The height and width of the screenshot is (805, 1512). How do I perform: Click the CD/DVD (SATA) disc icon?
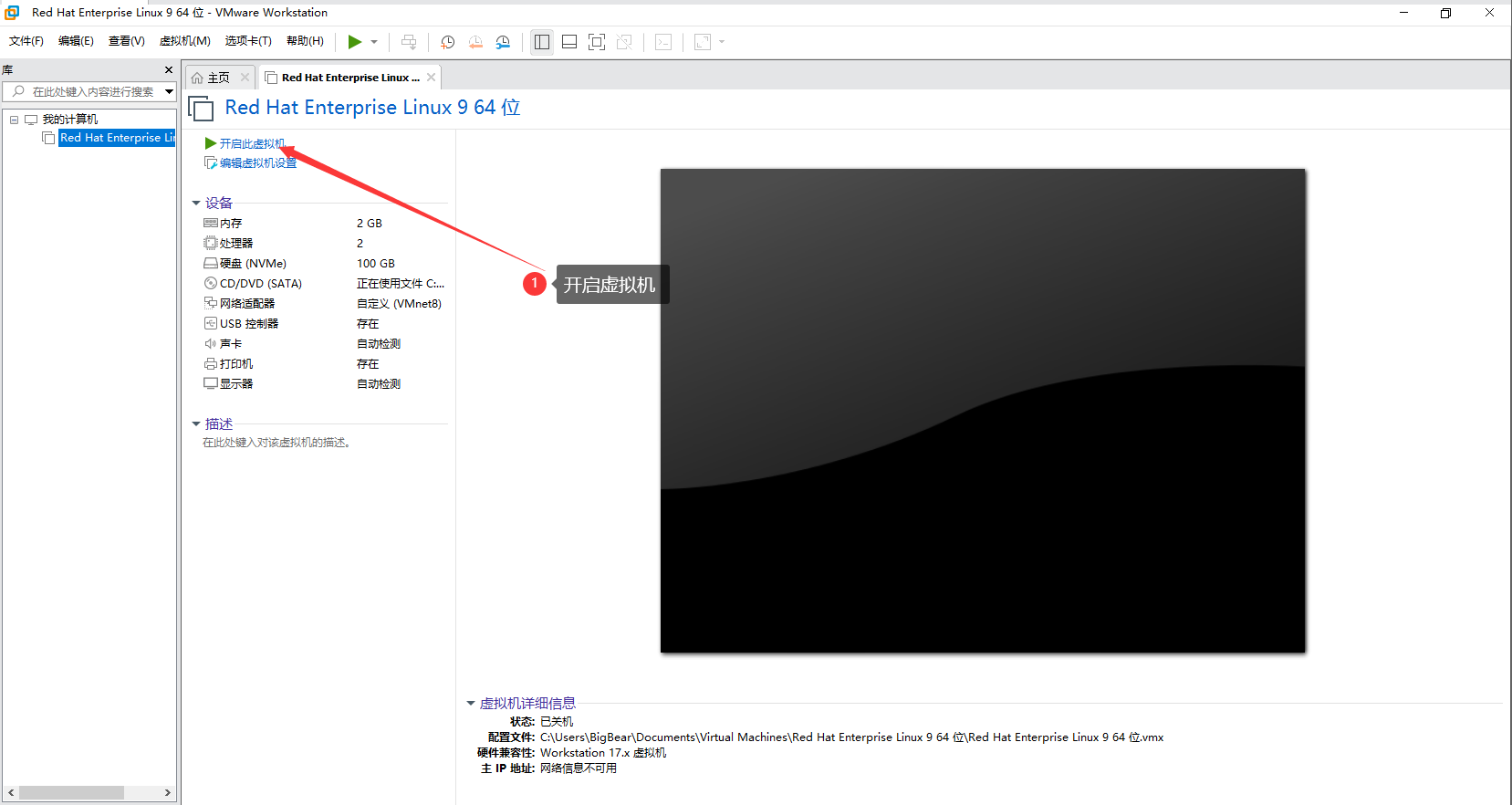tap(211, 284)
